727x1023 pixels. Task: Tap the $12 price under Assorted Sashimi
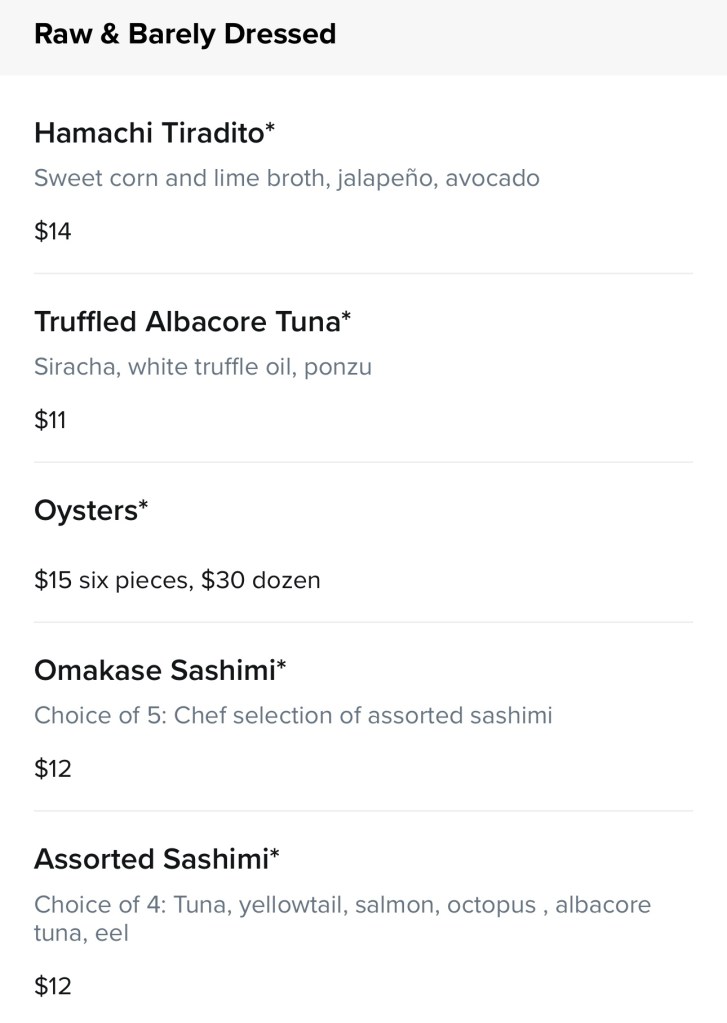click(53, 987)
